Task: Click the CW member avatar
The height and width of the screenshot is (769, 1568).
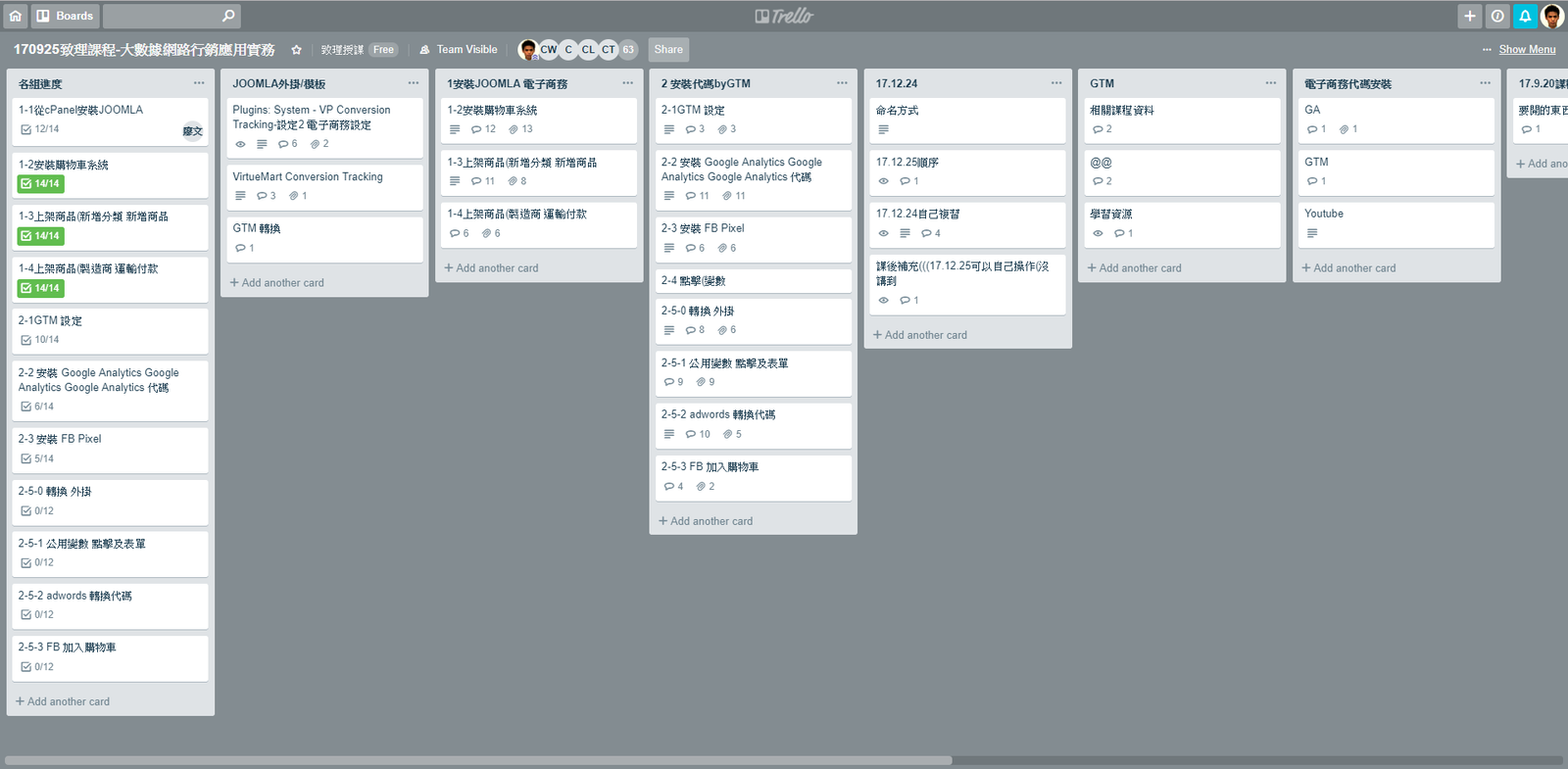Action: (x=548, y=50)
